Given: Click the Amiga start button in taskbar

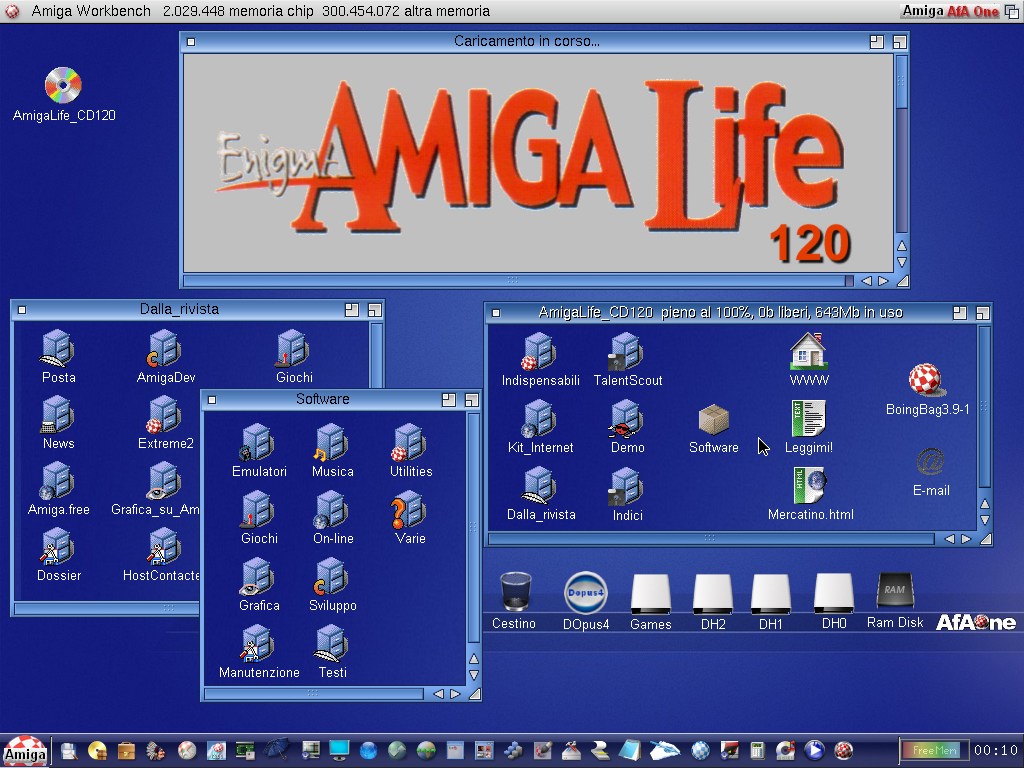Looking at the screenshot, I should tap(24, 751).
